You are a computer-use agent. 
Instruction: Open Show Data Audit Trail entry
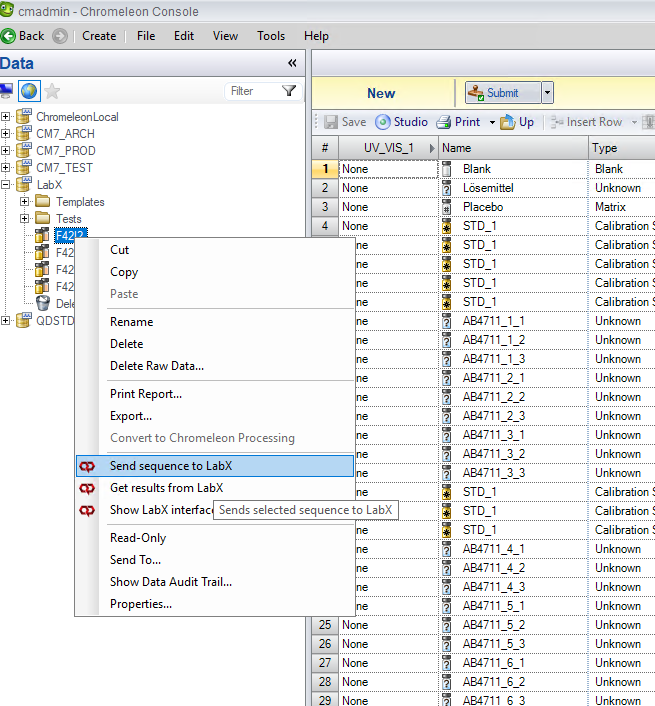(x=215, y=582)
